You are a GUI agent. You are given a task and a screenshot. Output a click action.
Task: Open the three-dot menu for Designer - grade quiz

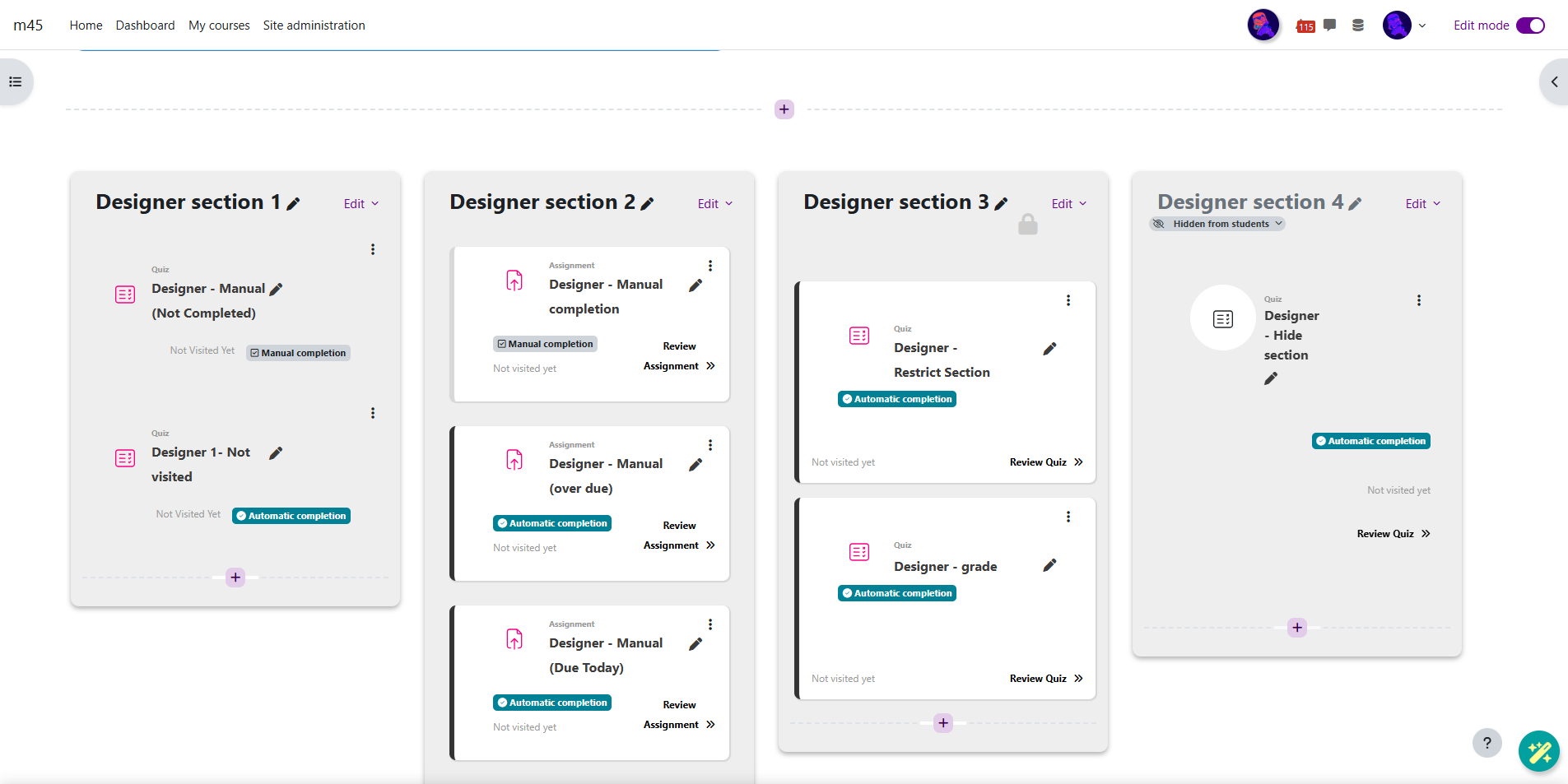point(1068,517)
